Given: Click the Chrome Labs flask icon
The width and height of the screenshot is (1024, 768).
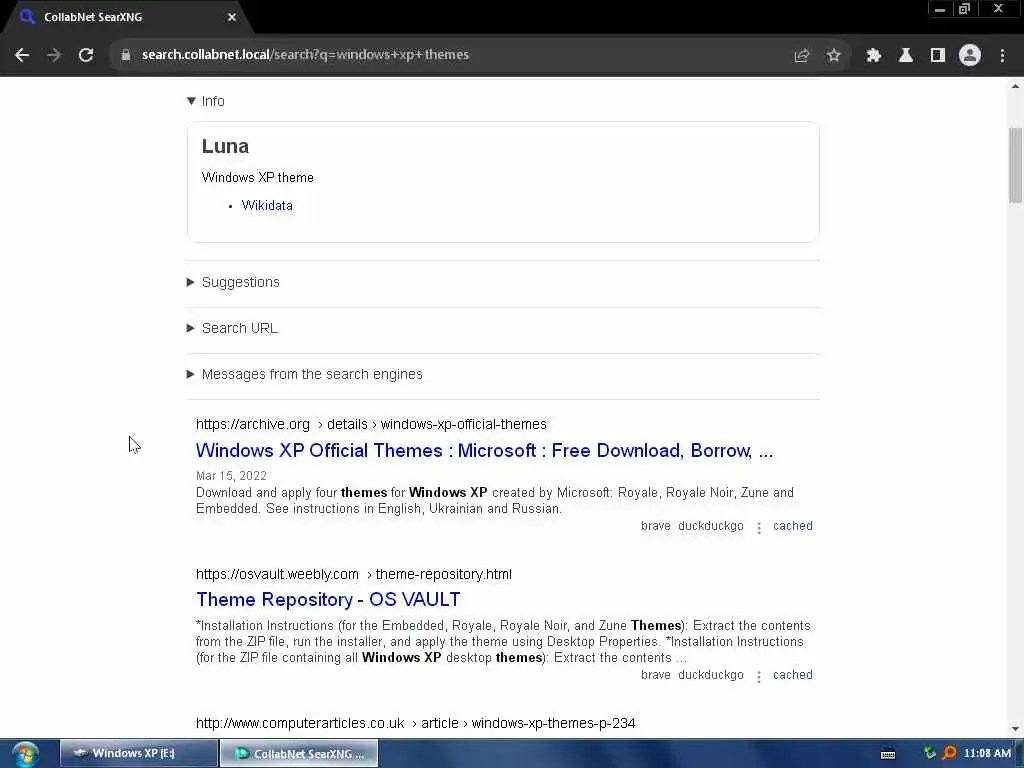Looking at the screenshot, I should click(x=906, y=56).
